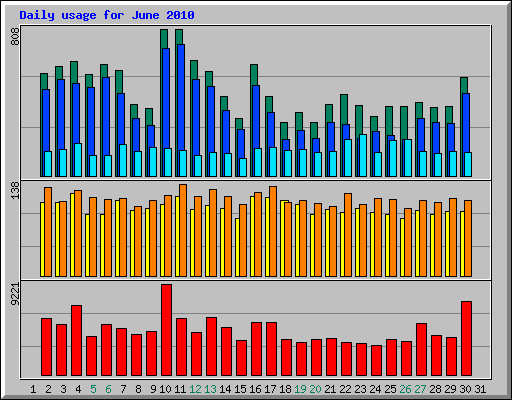Click the cyan bar for day 23
Screen dimensions: 512x400
tap(363, 155)
